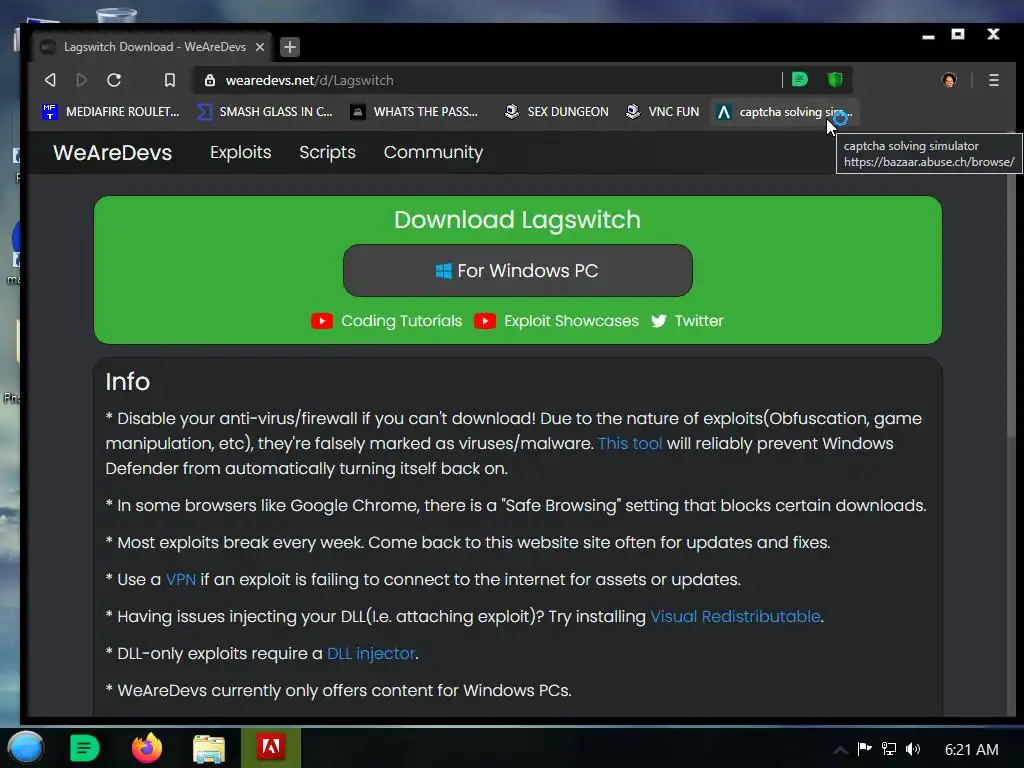Click the 6:21 AM clock

tap(971, 750)
